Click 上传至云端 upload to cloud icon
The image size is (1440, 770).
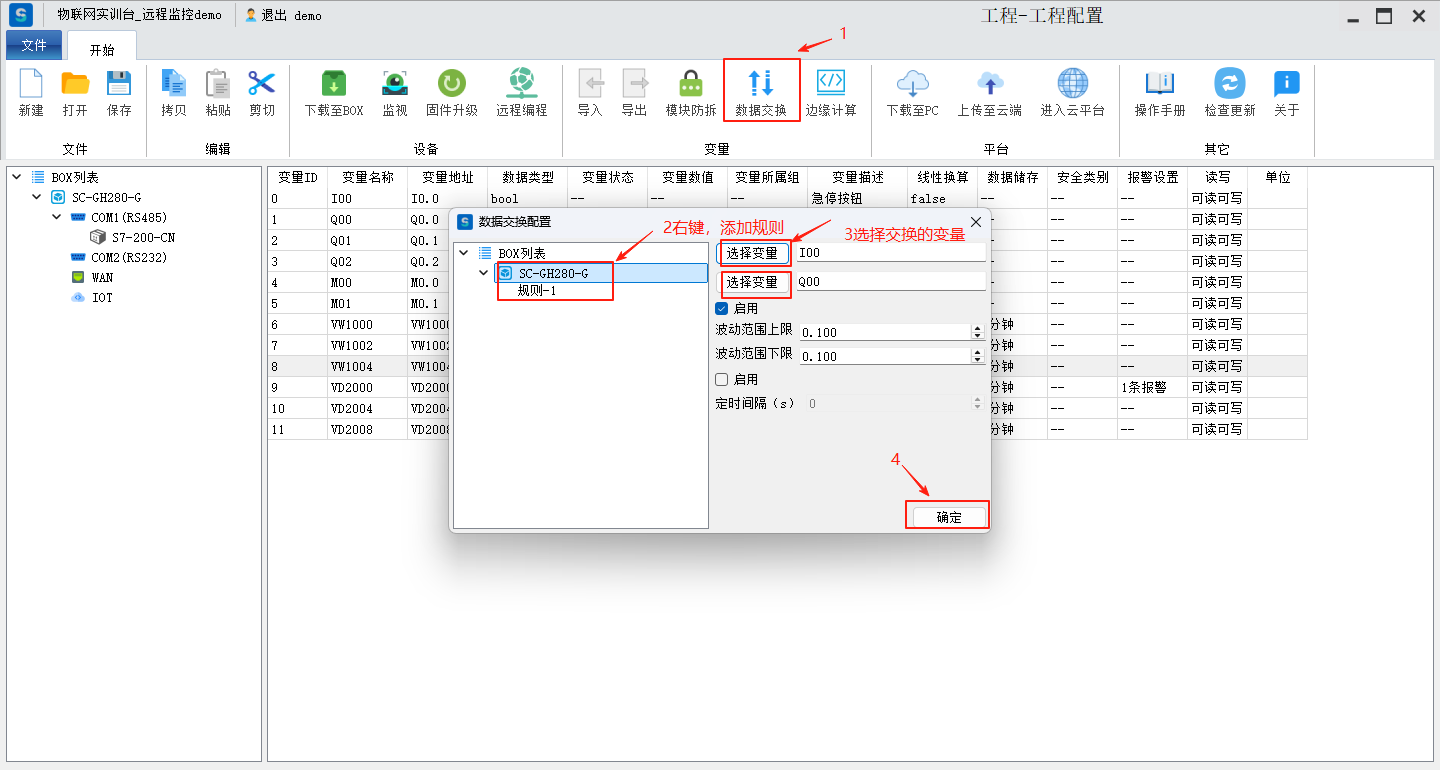coord(989,92)
